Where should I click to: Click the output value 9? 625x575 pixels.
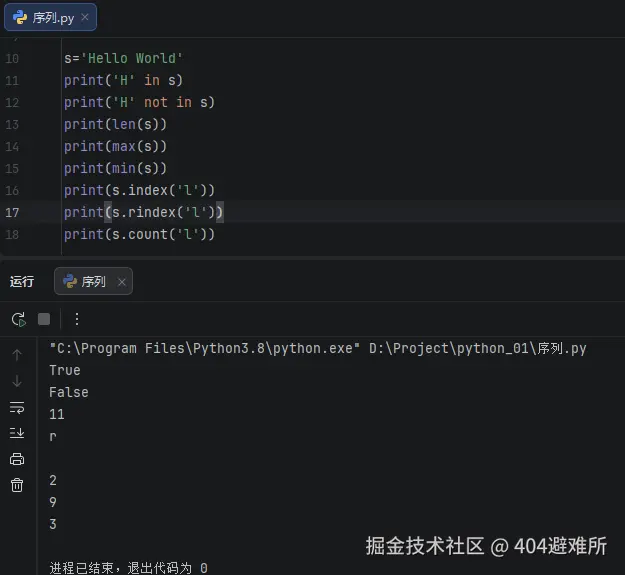coord(53,502)
